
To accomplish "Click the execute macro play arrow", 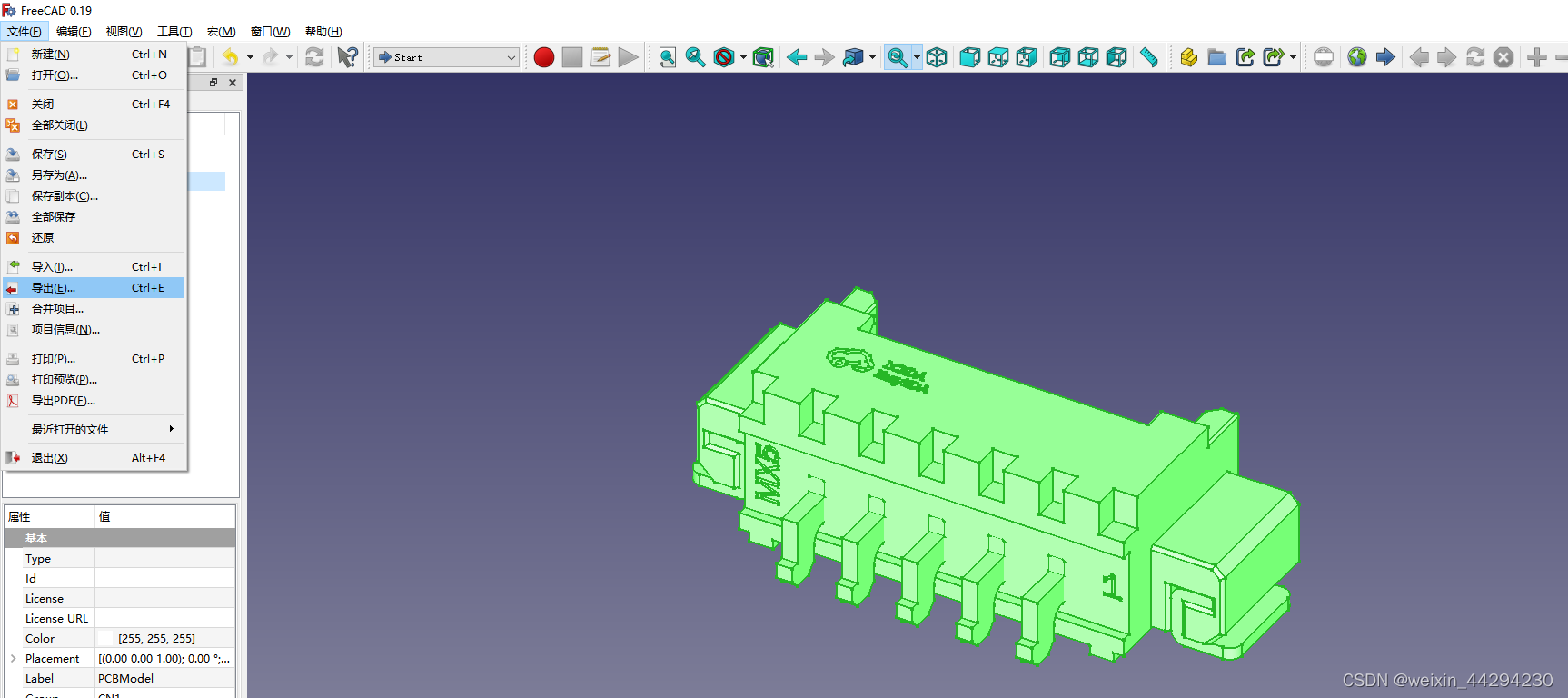I will click(628, 57).
